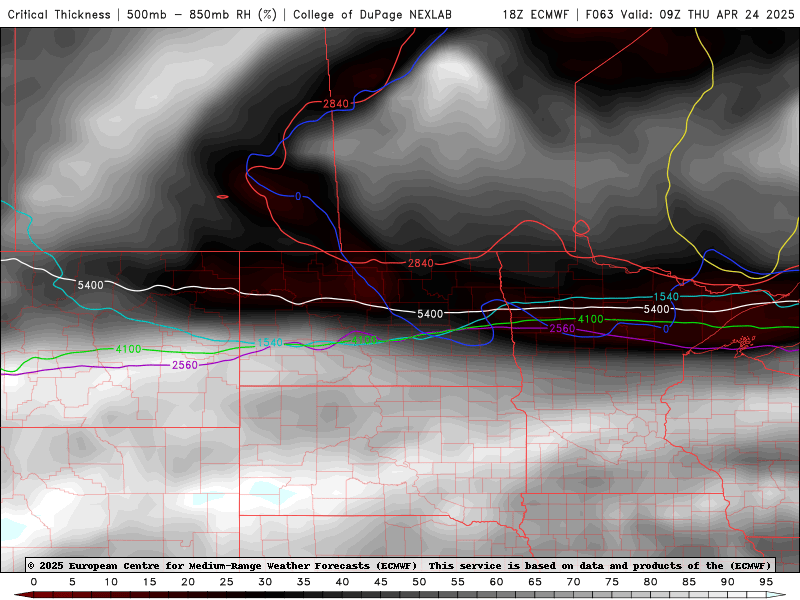Click the colorbar tick label 40
Image resolution: width=800 pixels, height=600 pixels.
point(342,582)
